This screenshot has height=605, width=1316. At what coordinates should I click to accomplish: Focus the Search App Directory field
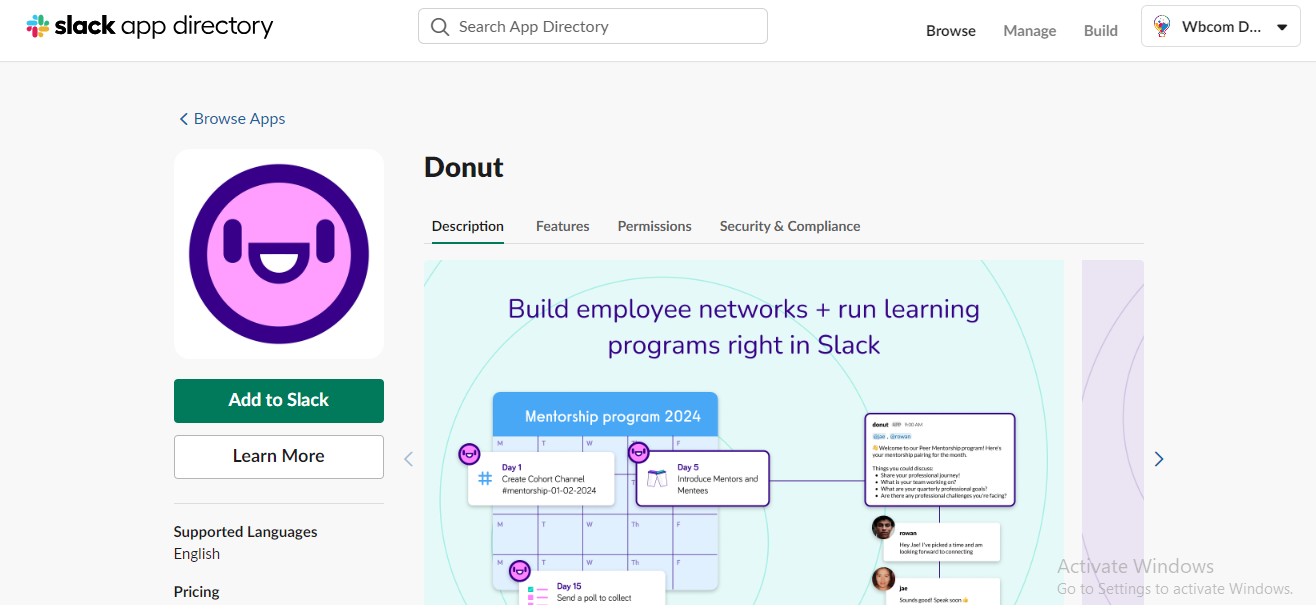593,27
